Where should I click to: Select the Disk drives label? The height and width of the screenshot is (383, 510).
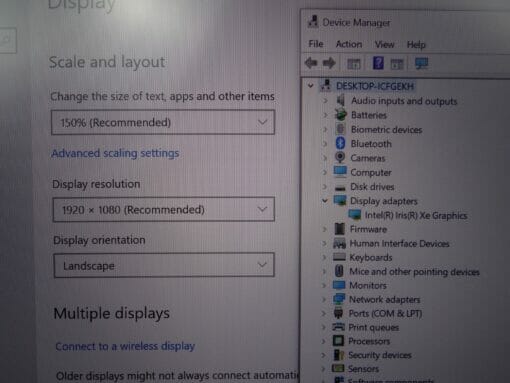pyautogui.click(x=372, y=187)
